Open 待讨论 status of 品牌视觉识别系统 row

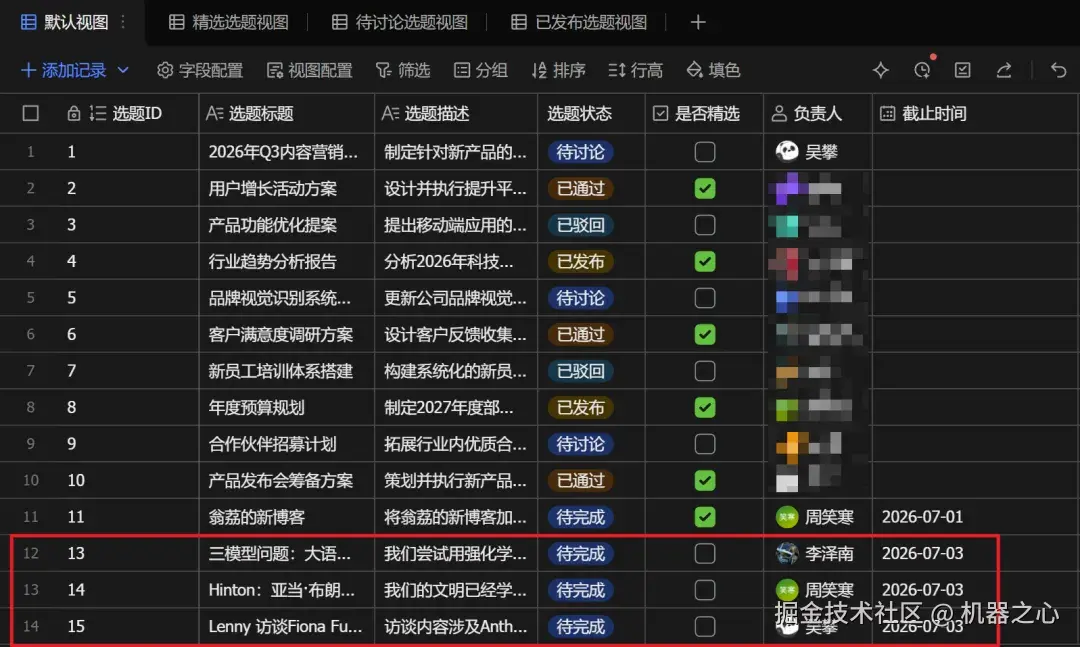pos(581,298)
